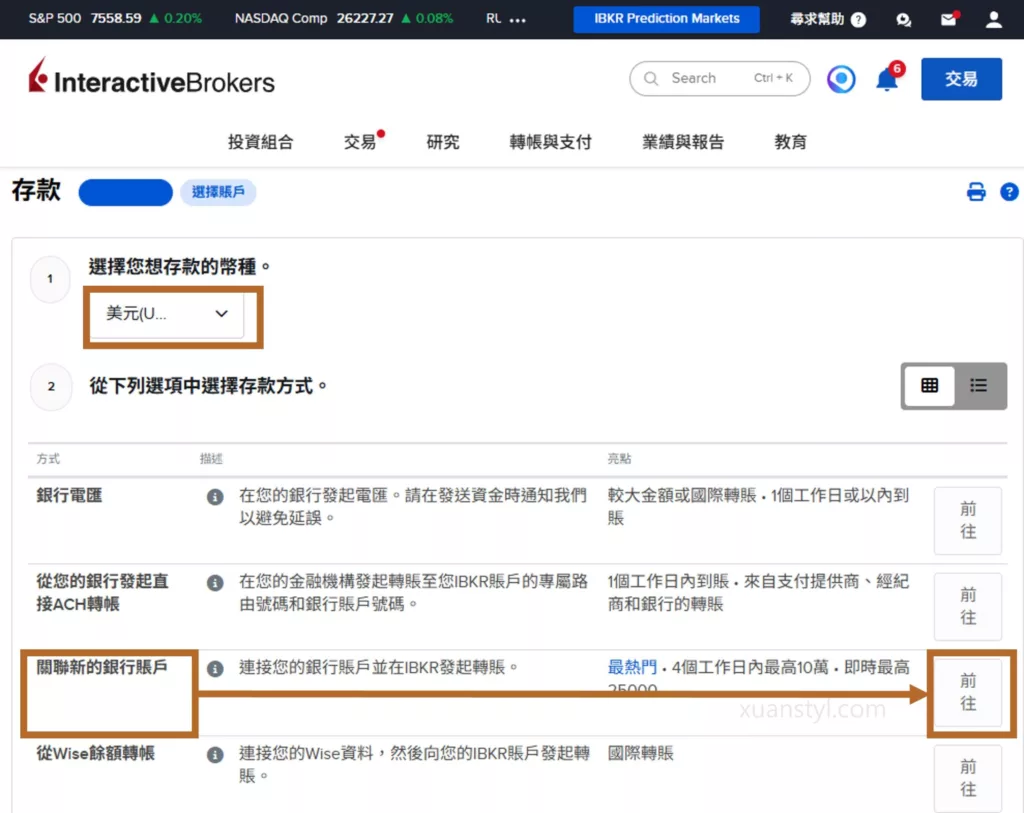Click info icon for 銀行電匯 row
The height and width of the screenshot is (813, 1024).
click(215, 497)
